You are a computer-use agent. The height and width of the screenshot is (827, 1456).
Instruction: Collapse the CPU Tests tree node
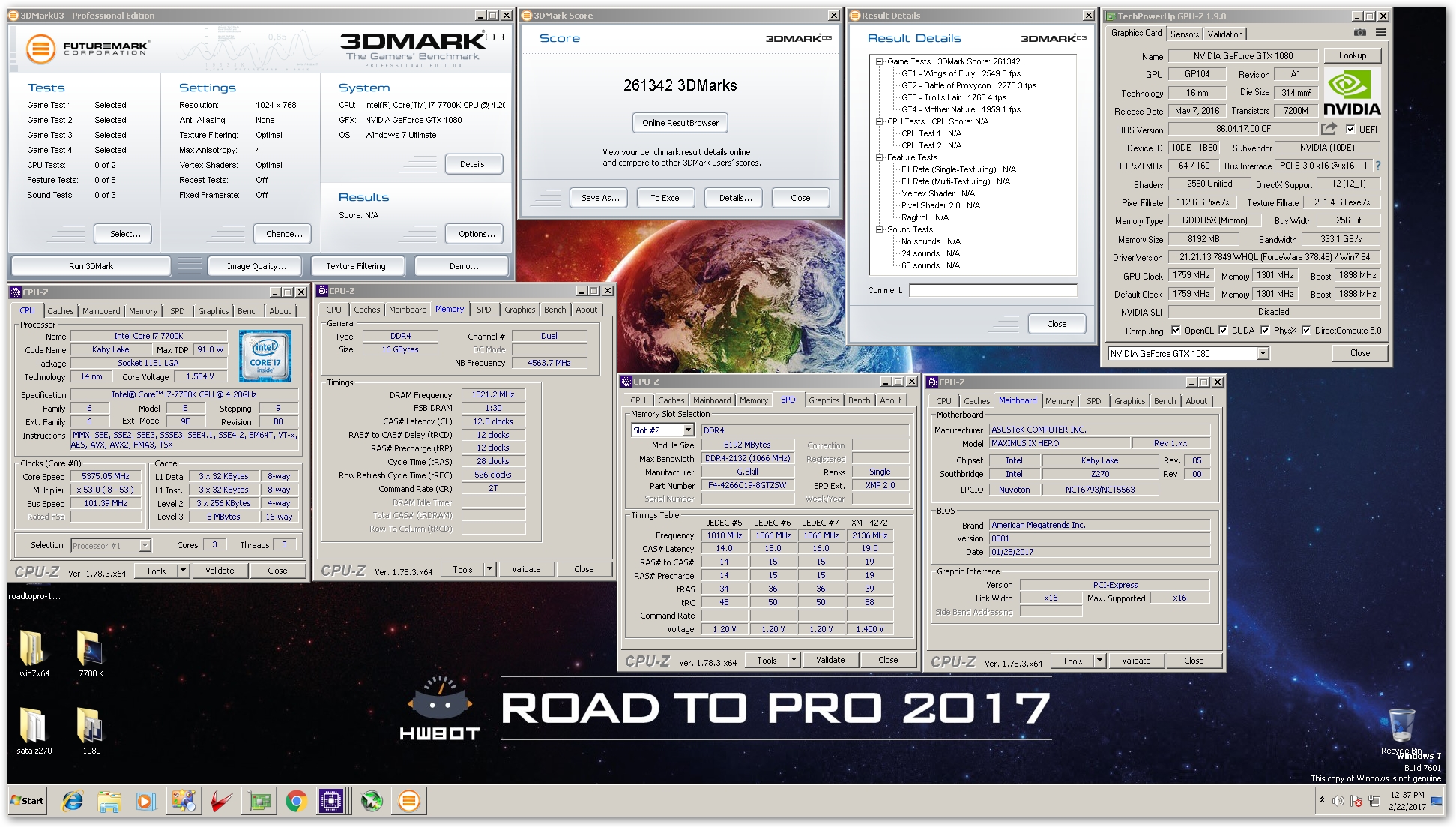point(880,121)
